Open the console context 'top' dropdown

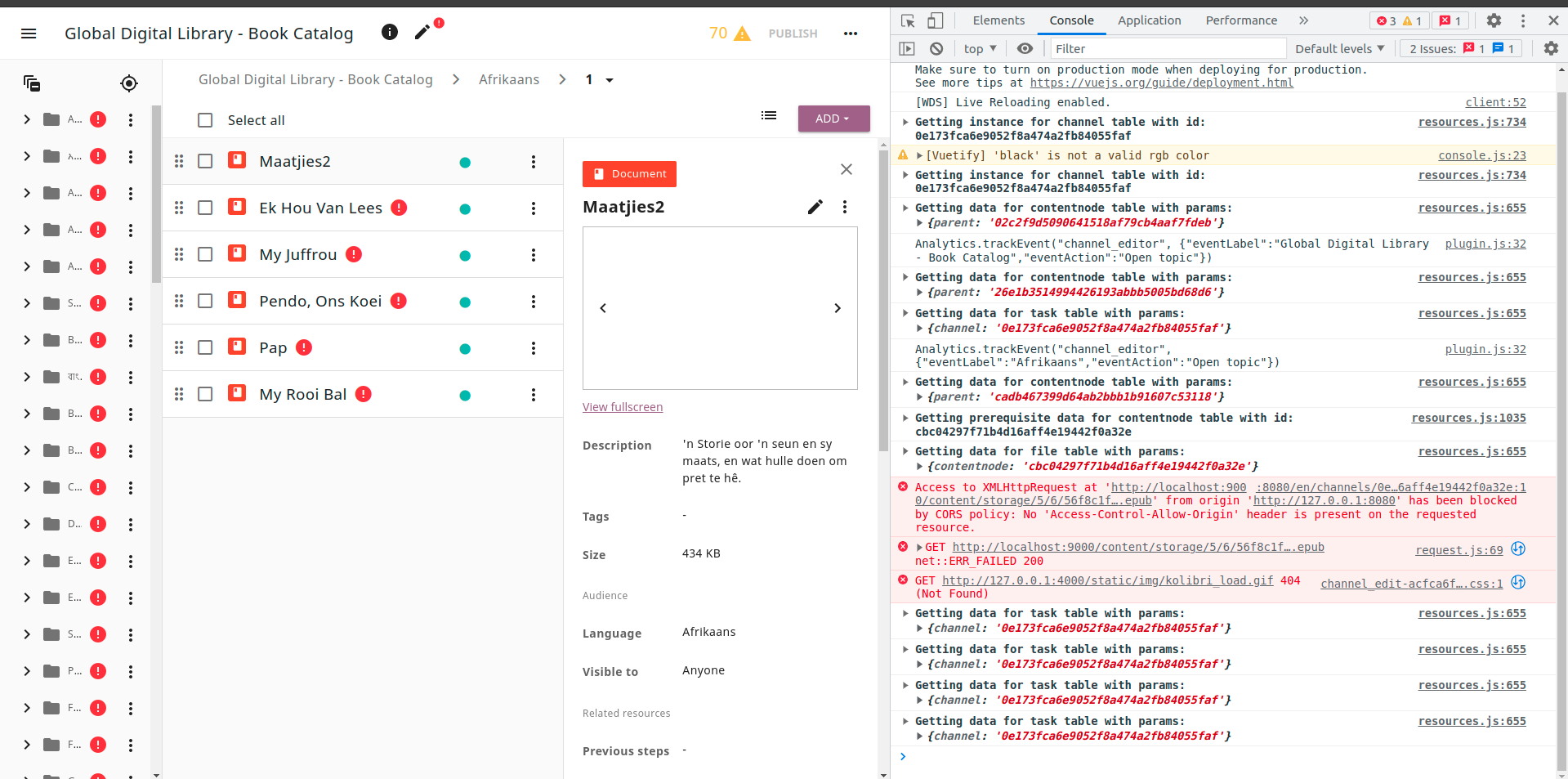980,48
